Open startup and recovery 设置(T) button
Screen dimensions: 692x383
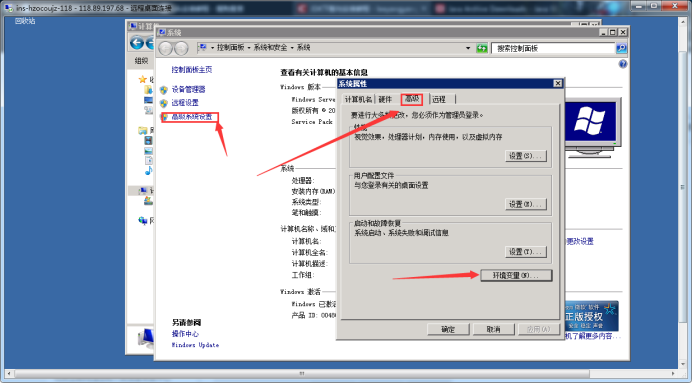tap(526, 252)
